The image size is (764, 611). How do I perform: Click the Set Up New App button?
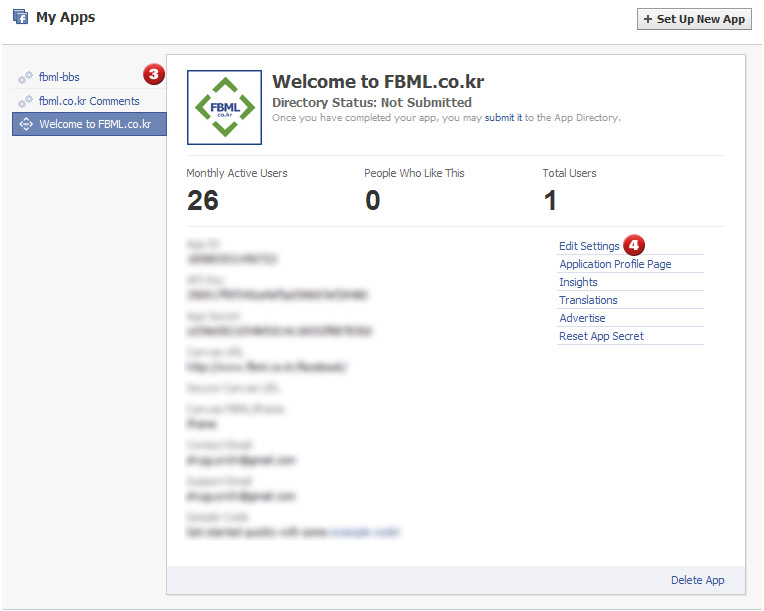point(694,19)
